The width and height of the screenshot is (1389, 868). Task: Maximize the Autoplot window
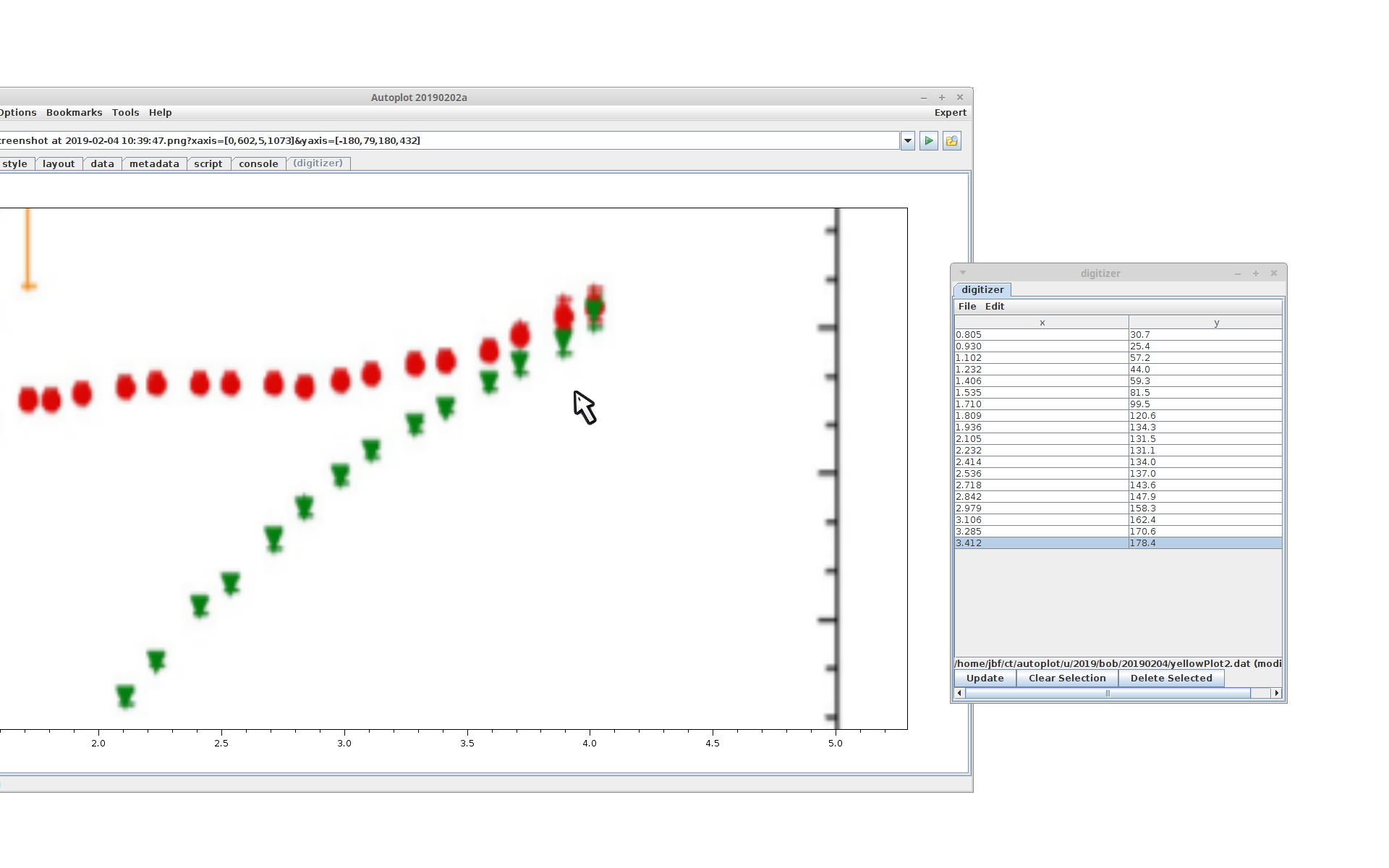click(x=942, y=98)
